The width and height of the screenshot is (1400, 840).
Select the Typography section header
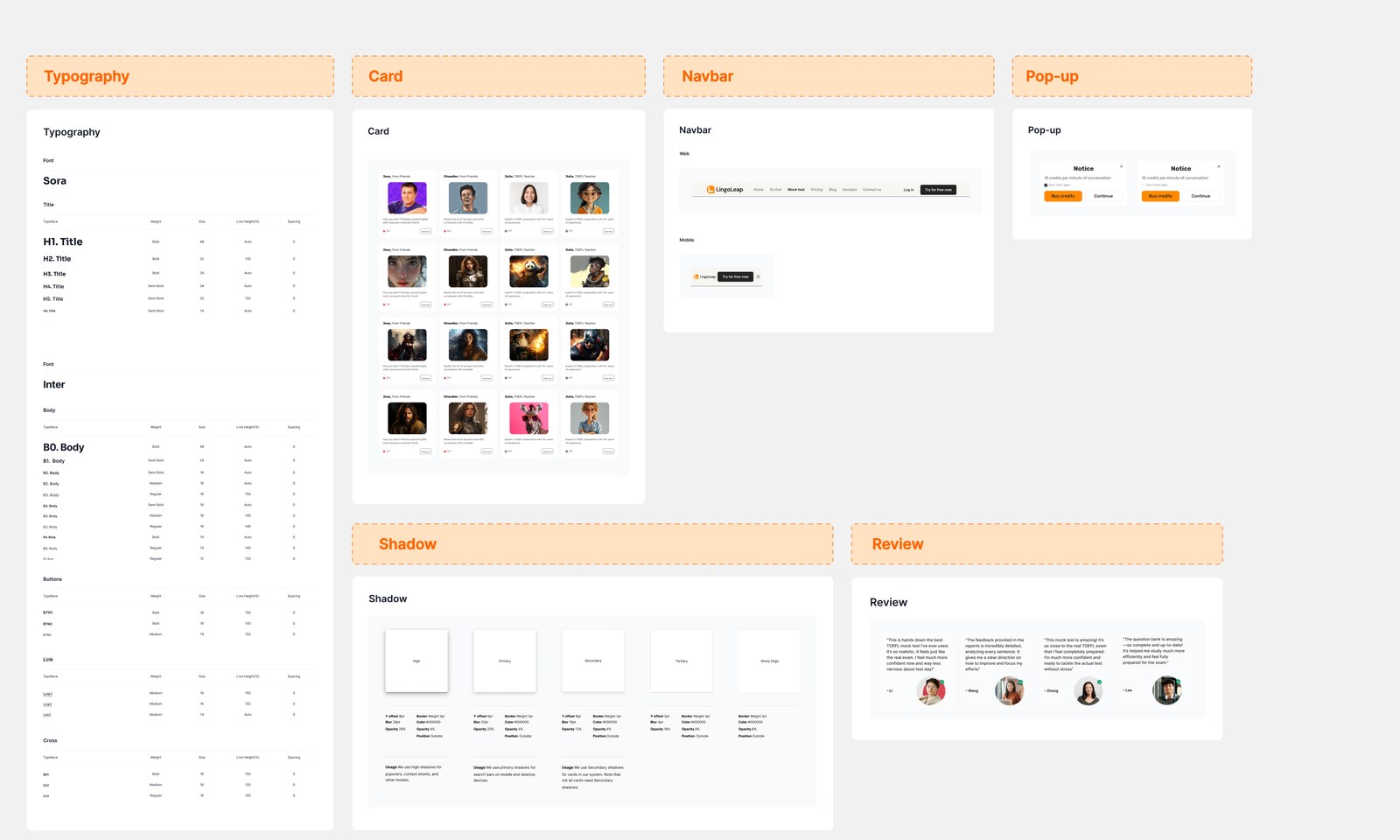point(180,76)
